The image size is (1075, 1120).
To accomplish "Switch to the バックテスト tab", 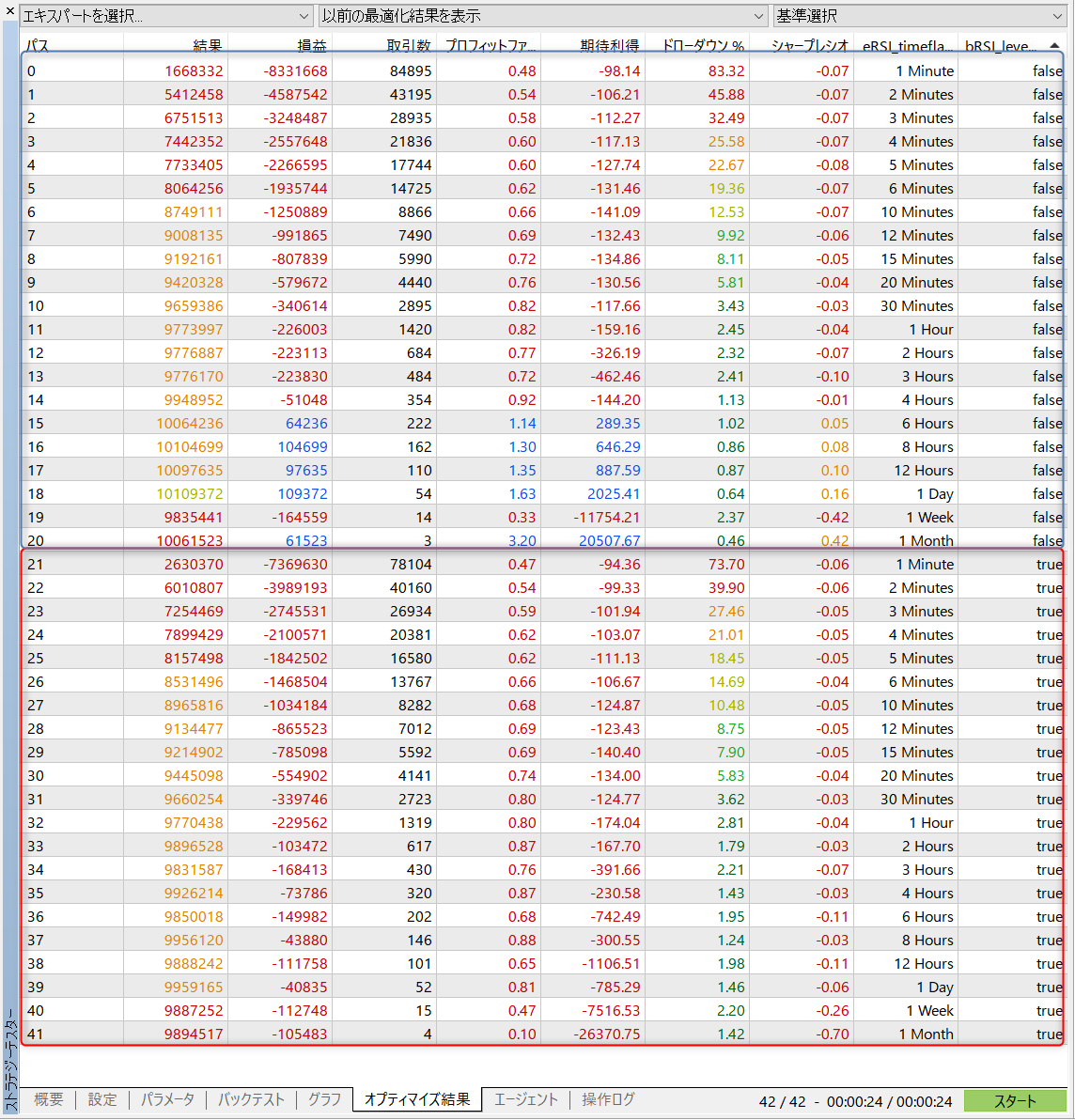I will point(252,1099).
